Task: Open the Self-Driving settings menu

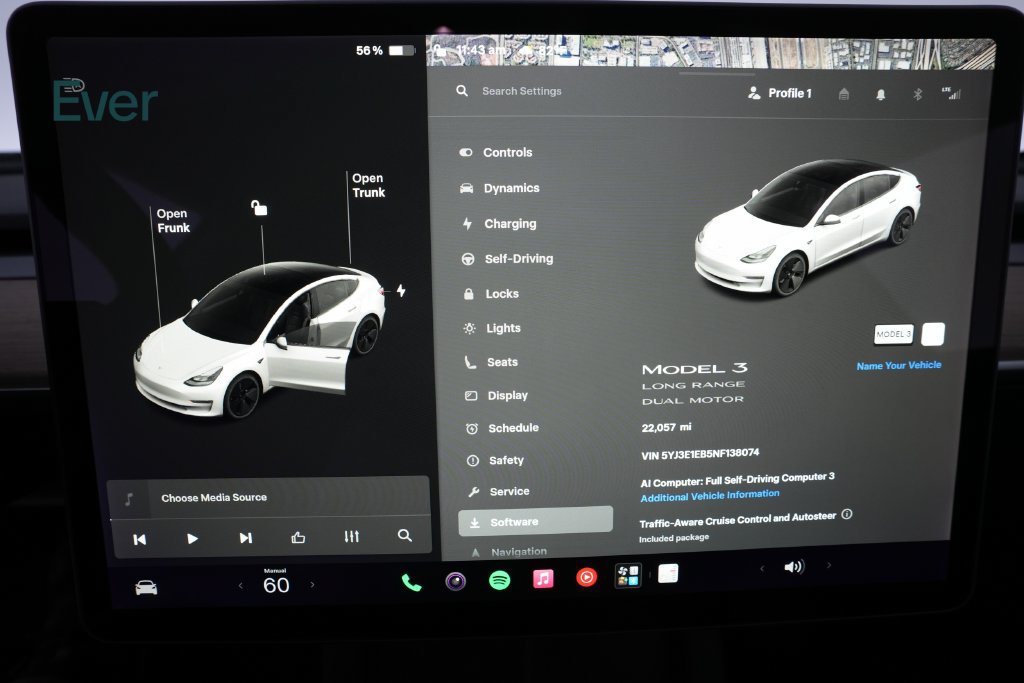Action: click(x=507, y=259)
